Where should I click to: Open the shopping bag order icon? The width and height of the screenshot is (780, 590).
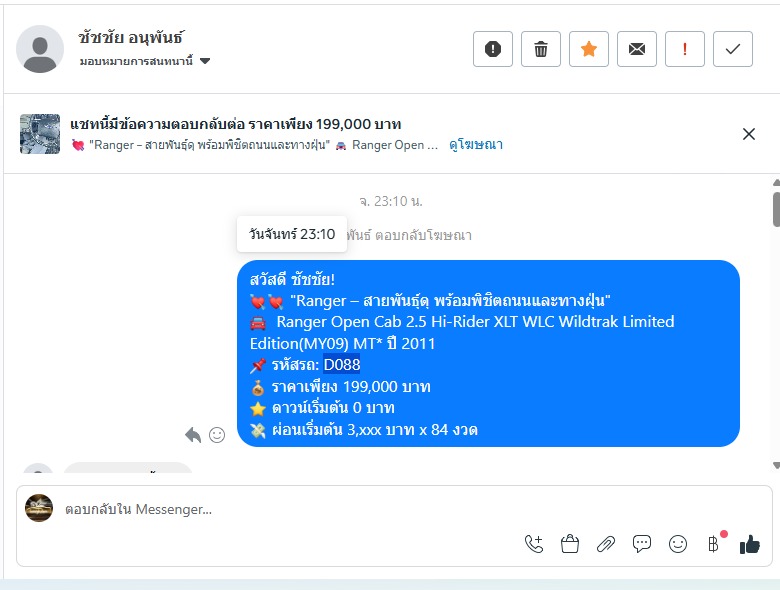coord(570,544)
